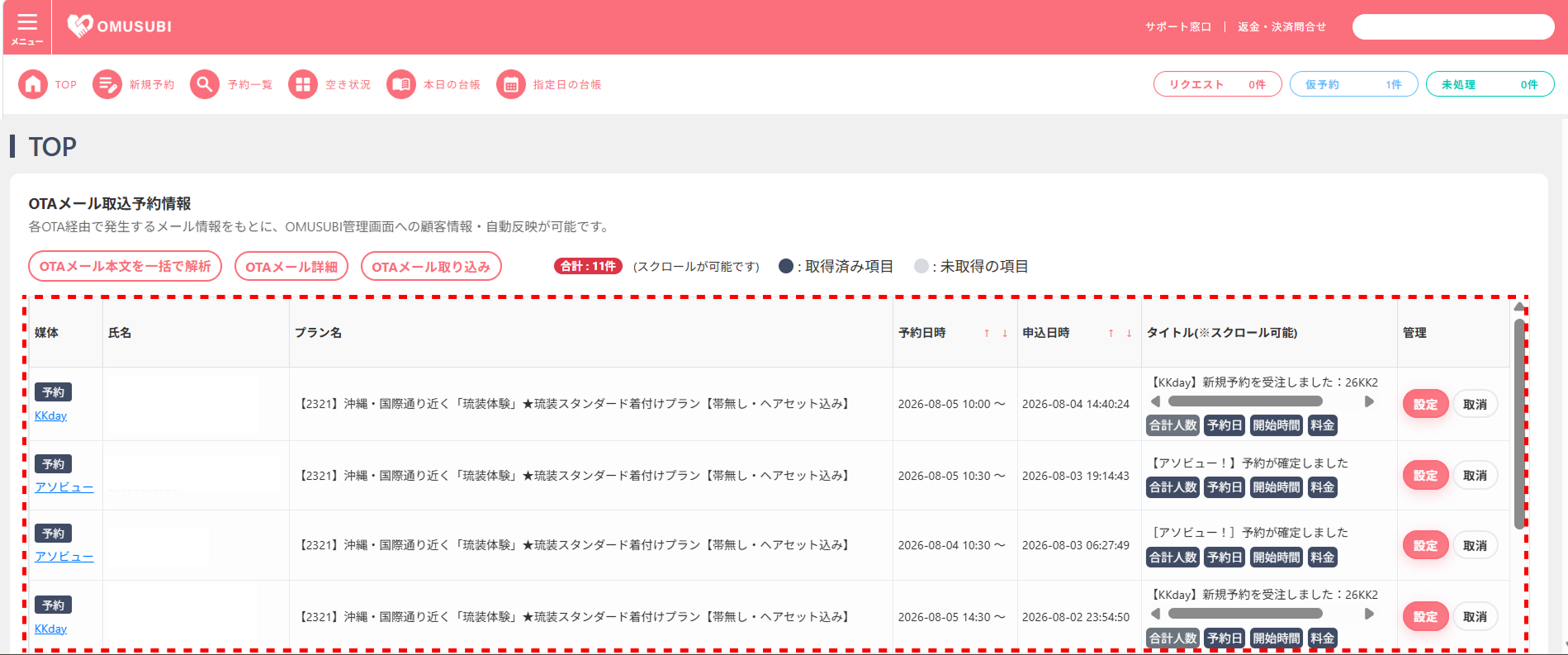Click 取消 in 06:27:49 row

(x=1475, y=545)
